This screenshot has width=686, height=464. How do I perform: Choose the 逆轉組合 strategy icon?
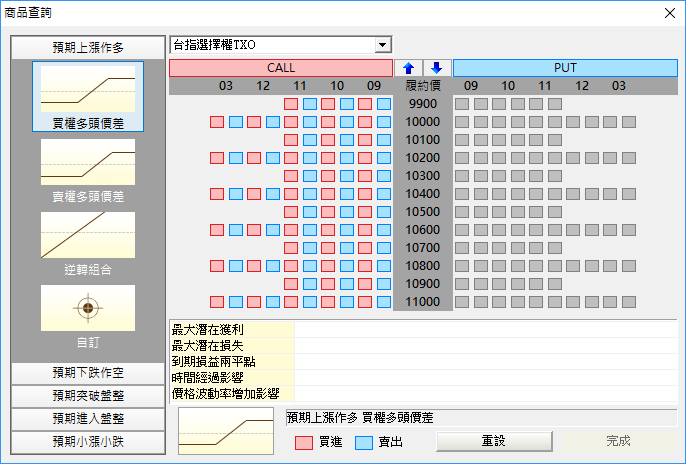tap(87, 236)
